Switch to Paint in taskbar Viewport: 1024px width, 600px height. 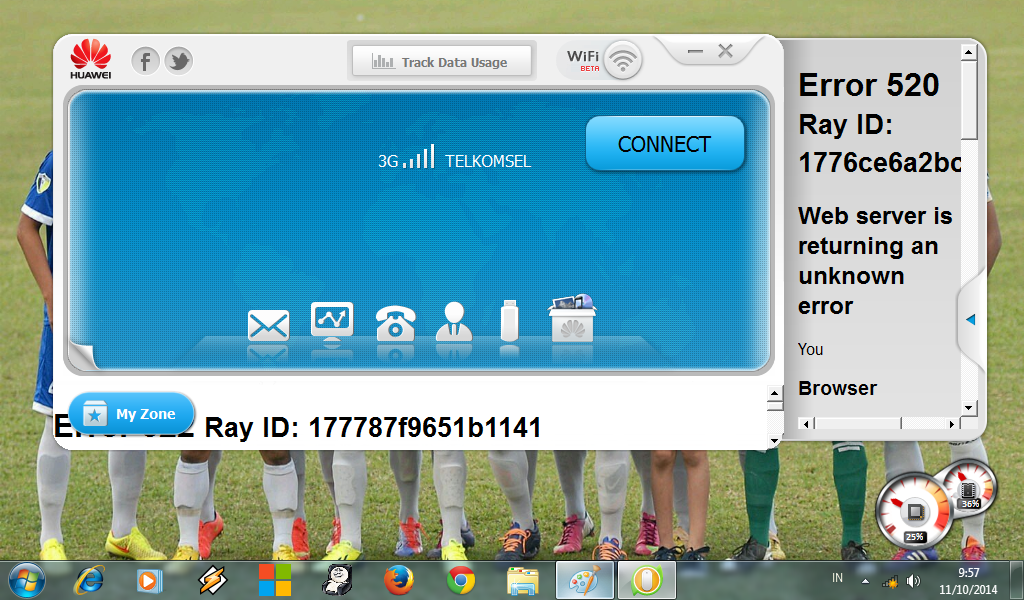[584, 580]
